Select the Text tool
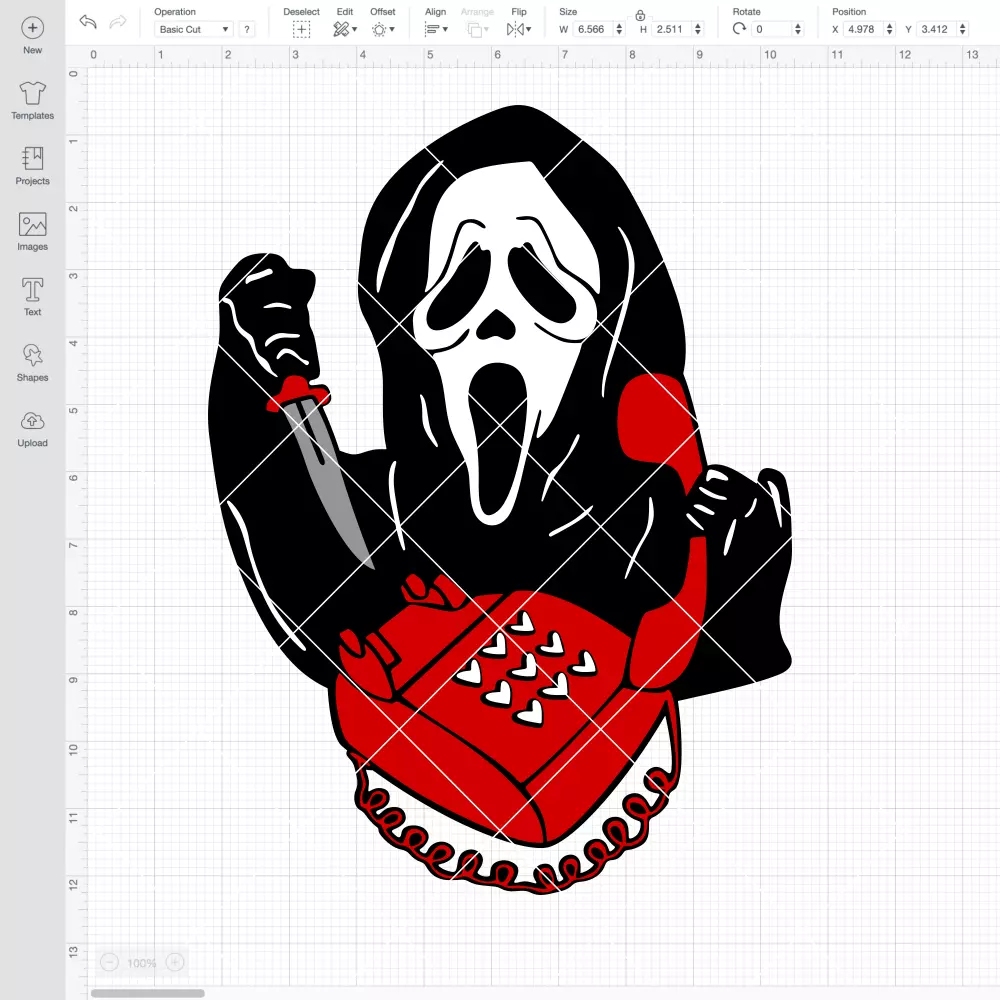This screenshot has width=1000, height=1000. tap(33, 290)
